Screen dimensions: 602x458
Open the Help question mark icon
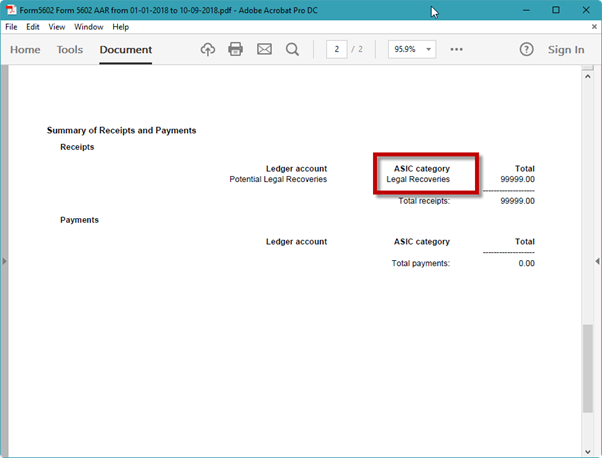coord(526,50)
